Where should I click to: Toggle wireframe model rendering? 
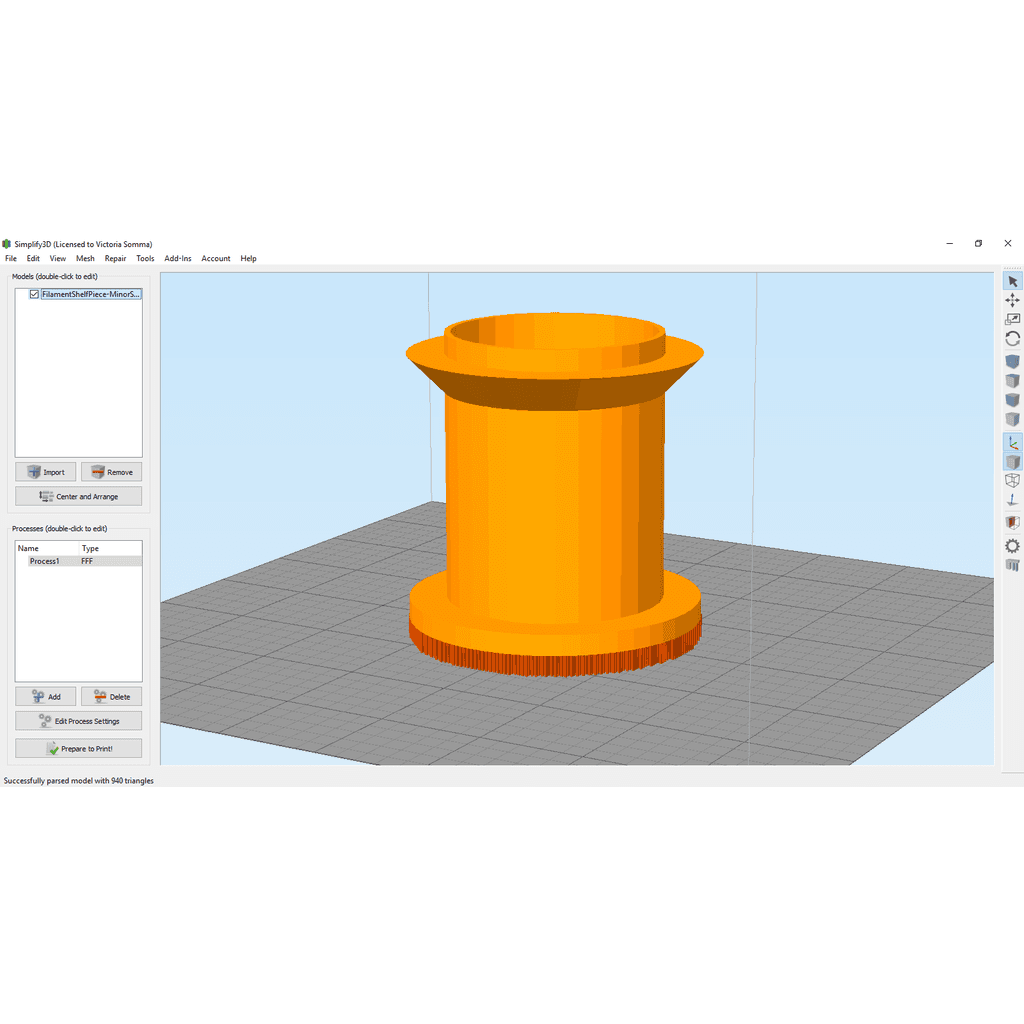click(1012, 481)
